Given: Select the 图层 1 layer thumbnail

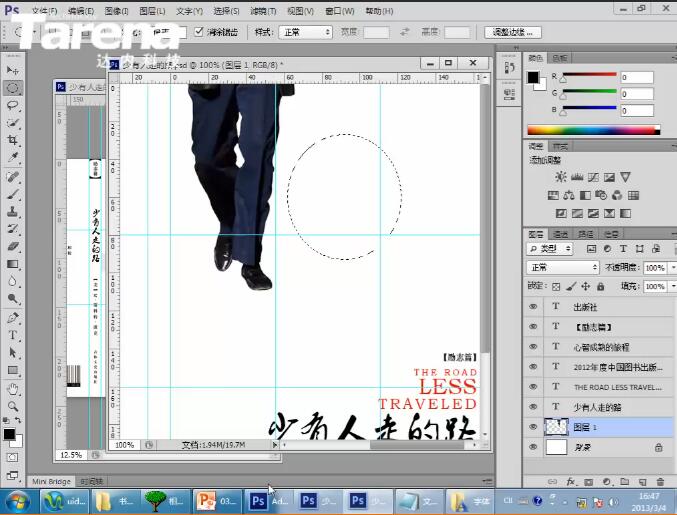Looking at the screenshot, I should pyautogui.click(x=556, y=427).
